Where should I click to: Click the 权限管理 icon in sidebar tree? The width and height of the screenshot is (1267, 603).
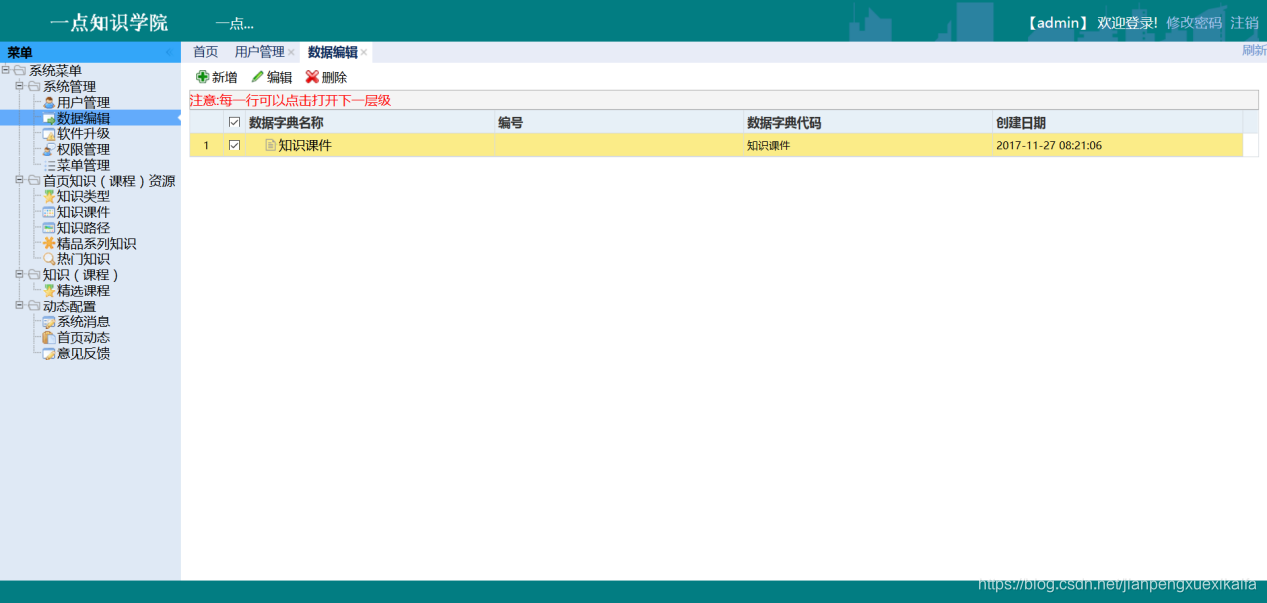[x=49, y=150]
